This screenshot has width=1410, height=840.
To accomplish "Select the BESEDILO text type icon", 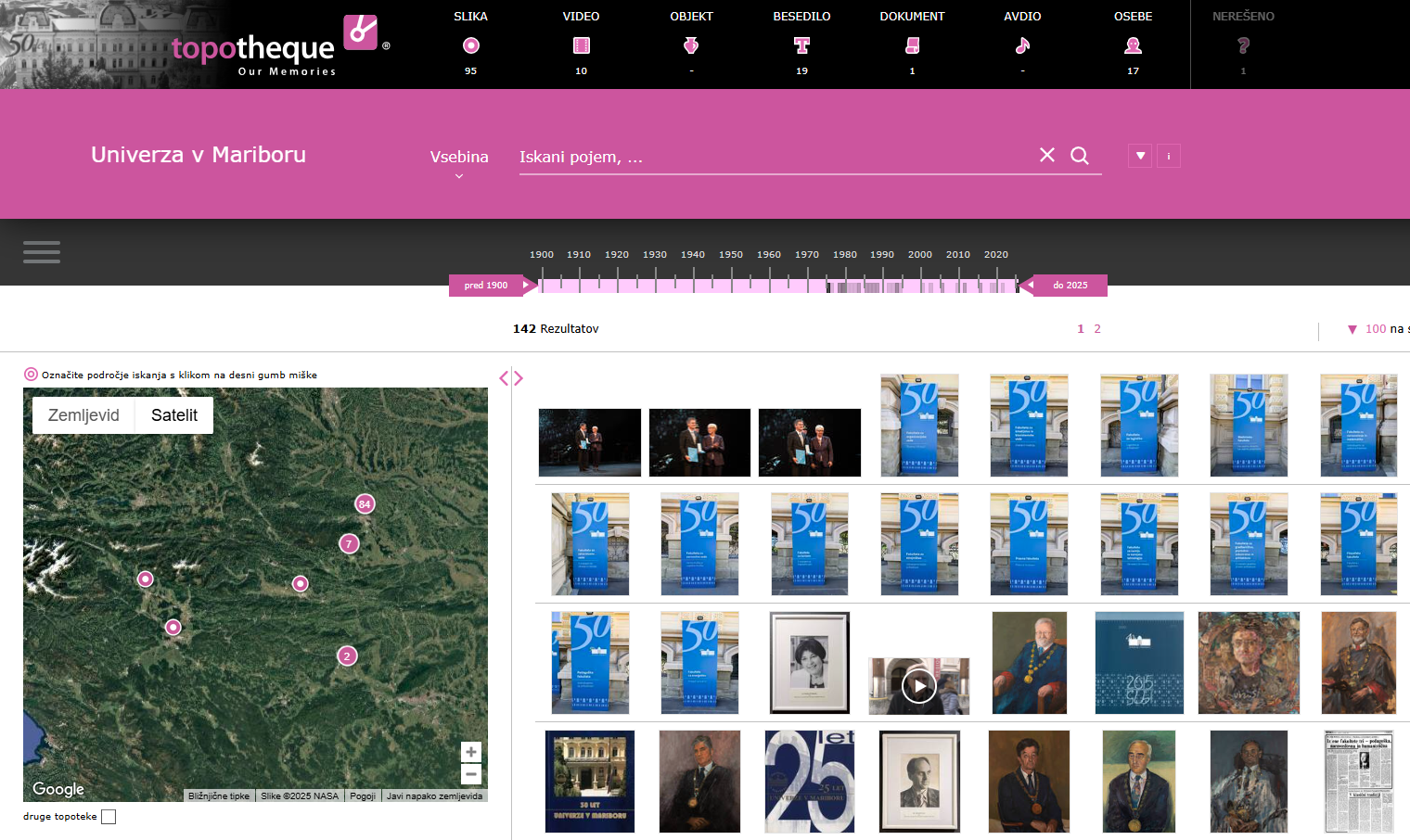I will point(801,45).
